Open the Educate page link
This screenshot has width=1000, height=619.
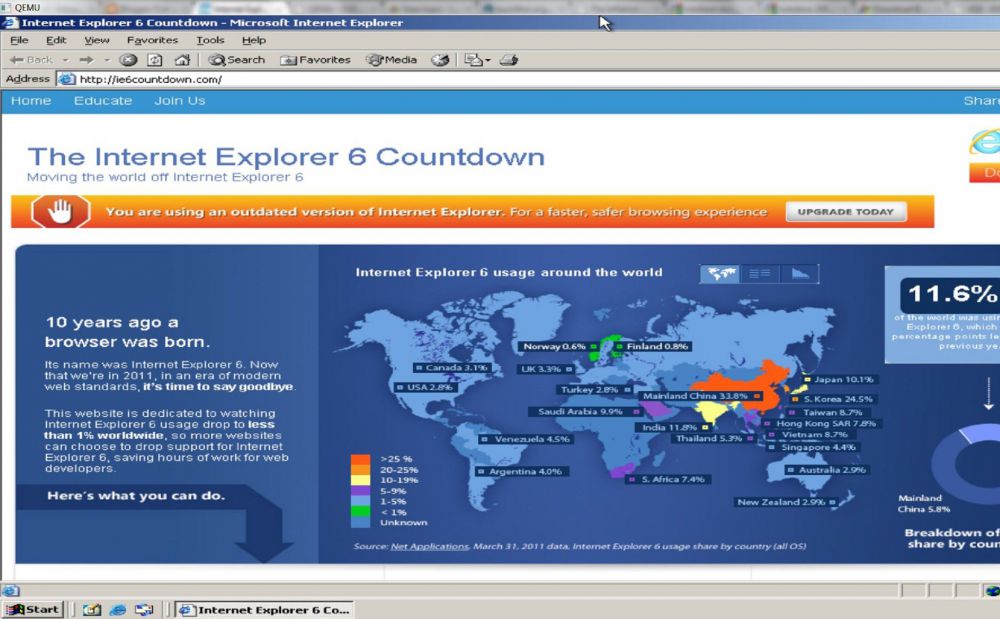[103, 101]
